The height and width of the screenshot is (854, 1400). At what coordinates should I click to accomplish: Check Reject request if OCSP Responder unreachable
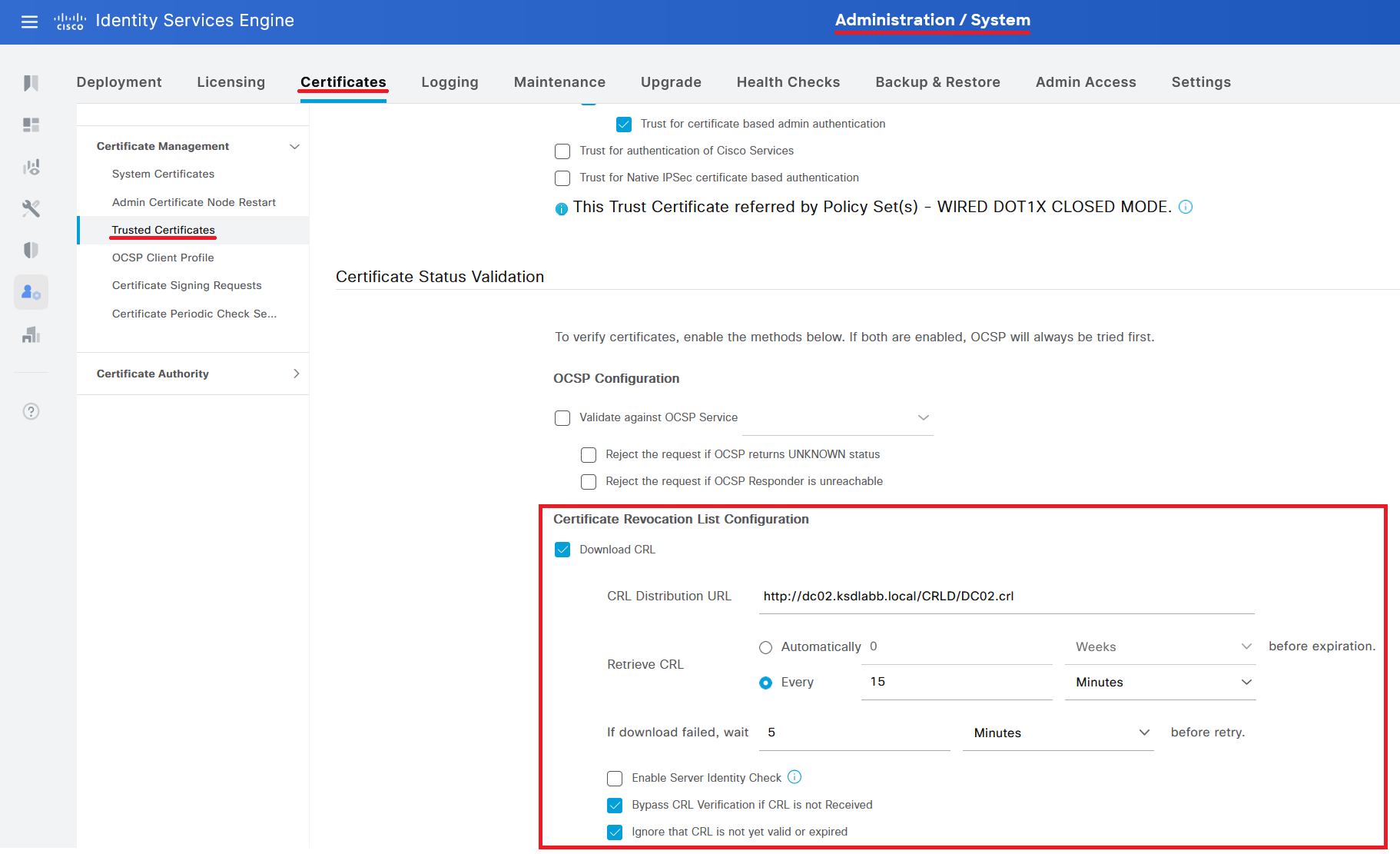coord(589,482)
